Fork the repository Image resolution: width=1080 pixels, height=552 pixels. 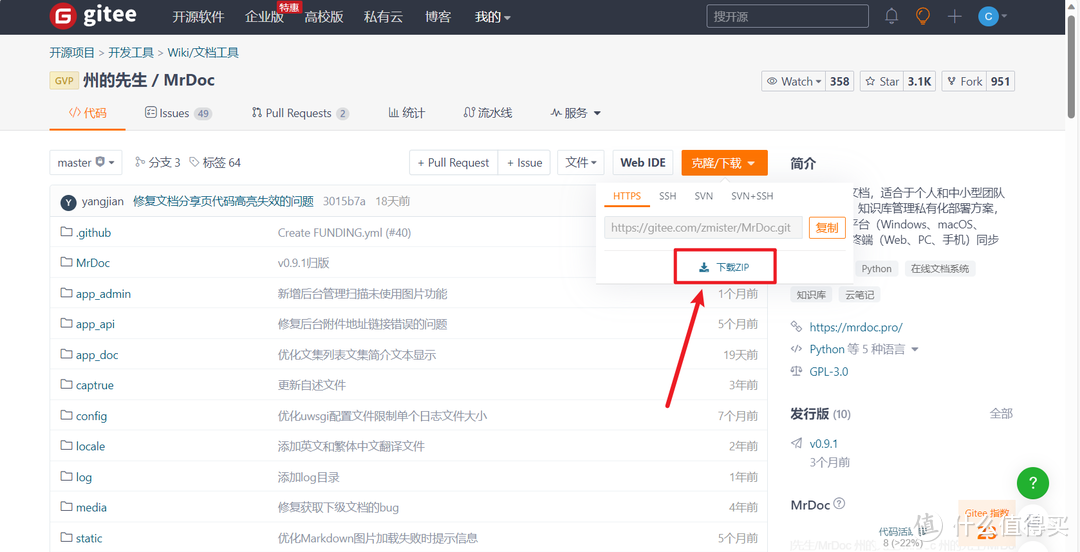[964, 81]
